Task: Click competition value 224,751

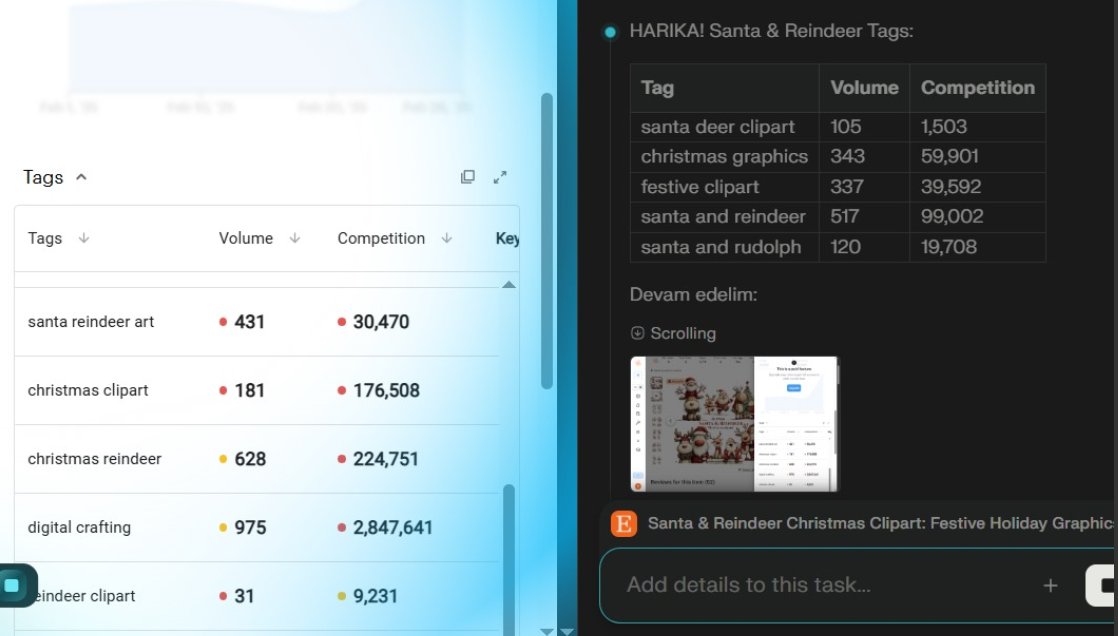Action: coord(386,459)
